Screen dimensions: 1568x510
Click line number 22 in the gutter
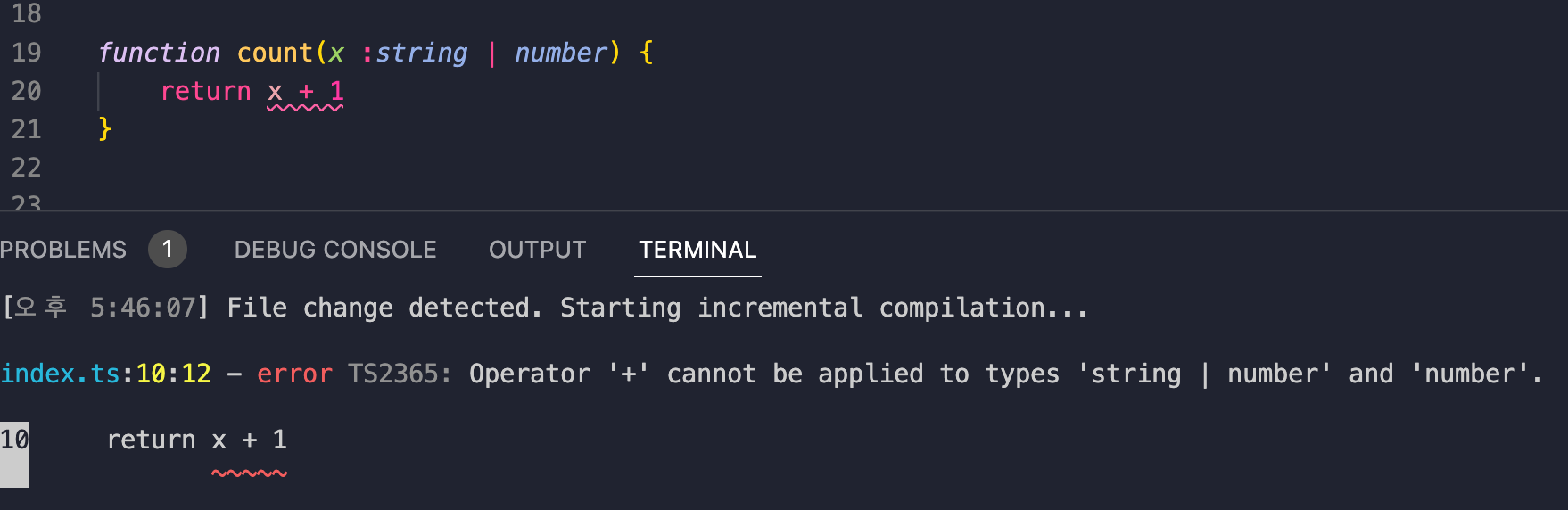(27, 168)
